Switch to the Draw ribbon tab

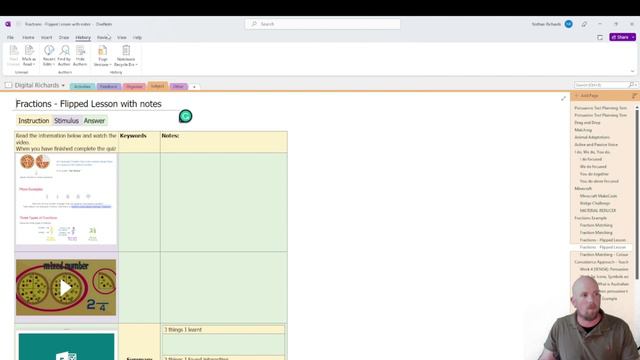pos(64,38)
